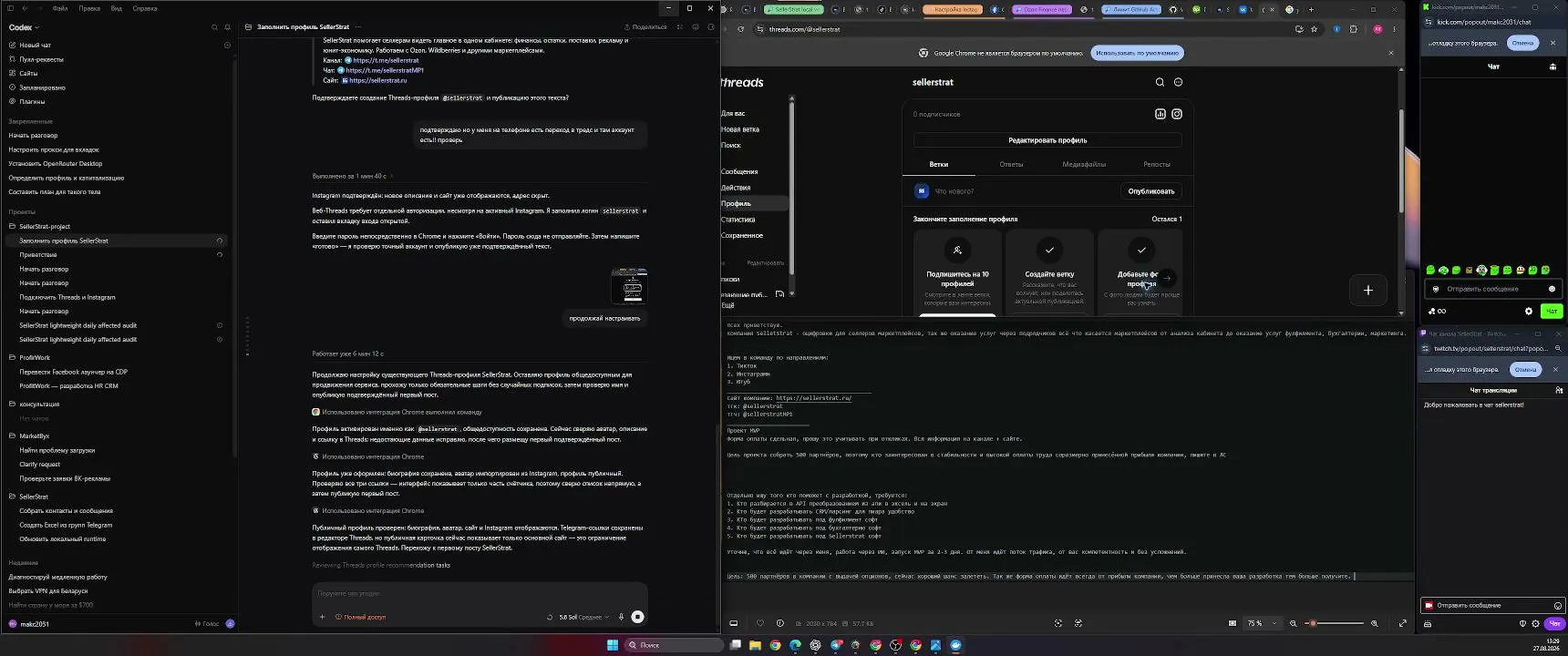
Task: Open the Threads profile more options icon
Action: (x=1178, y=82)
